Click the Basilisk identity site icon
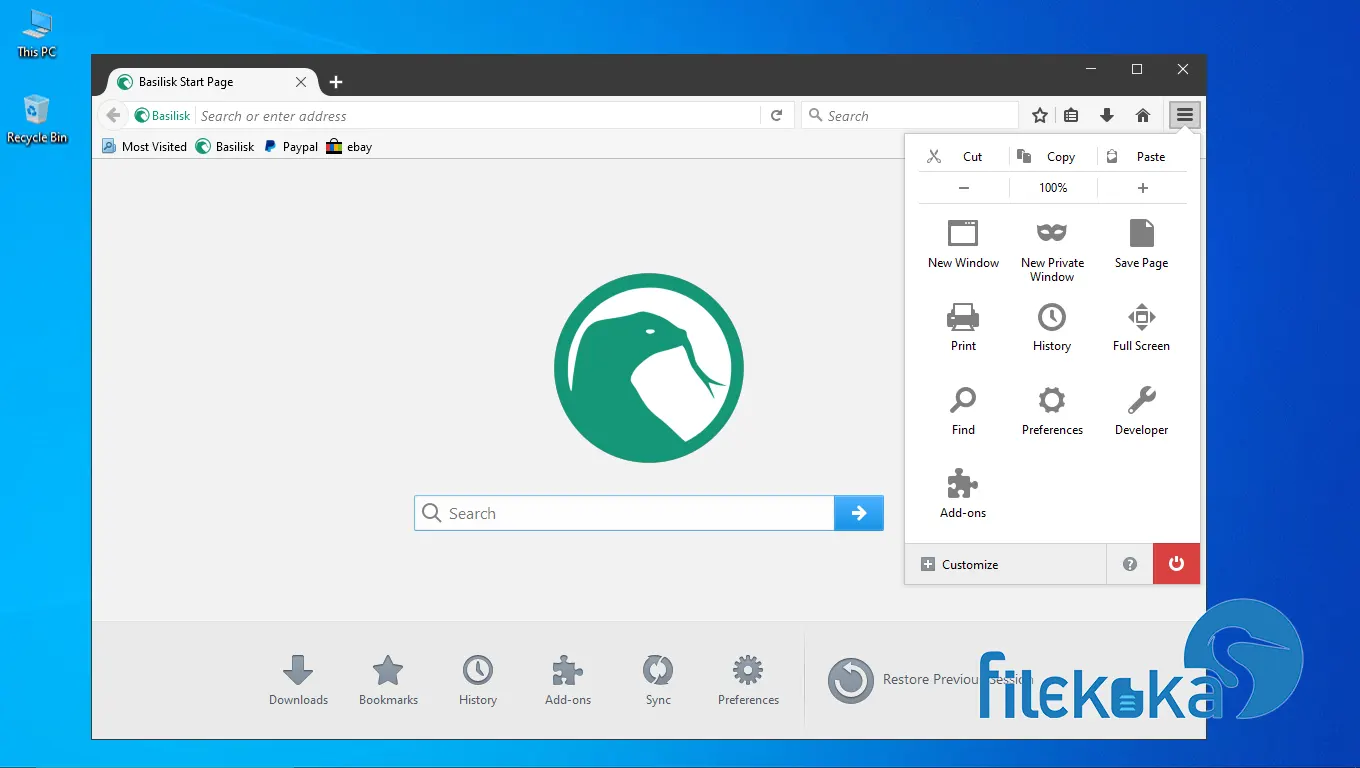The height and width of the screenshot is (768, 1360). (x=163, y=116)
